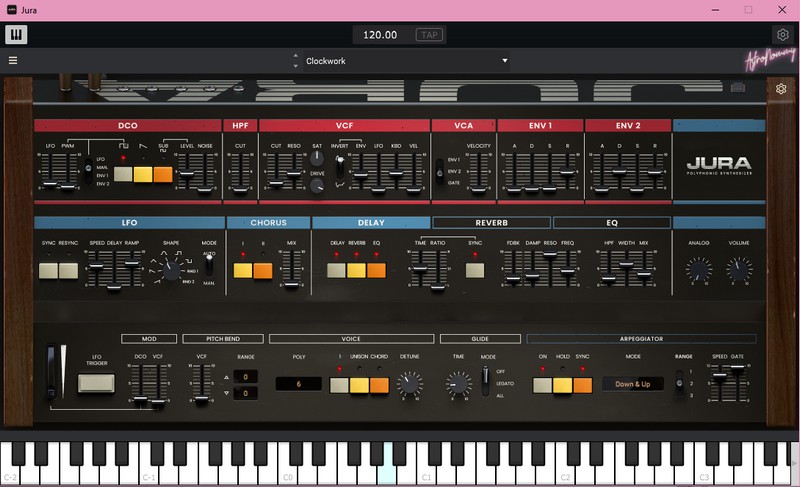Click the DETUNE knob
The height and width of the screenshot is (487, 800).
[x=410, y=385]
